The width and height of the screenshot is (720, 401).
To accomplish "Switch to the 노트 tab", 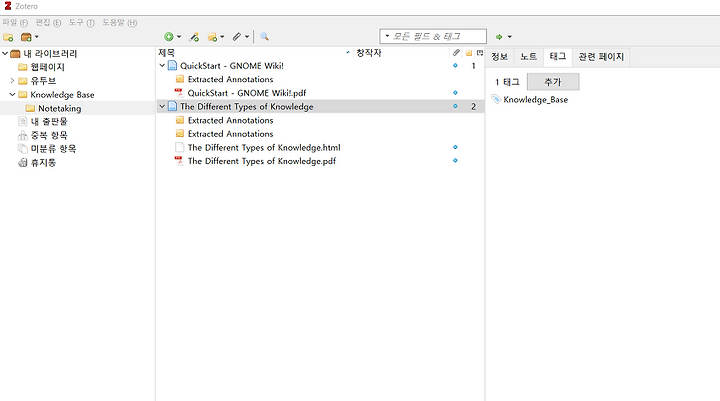I will coord(529,57).
